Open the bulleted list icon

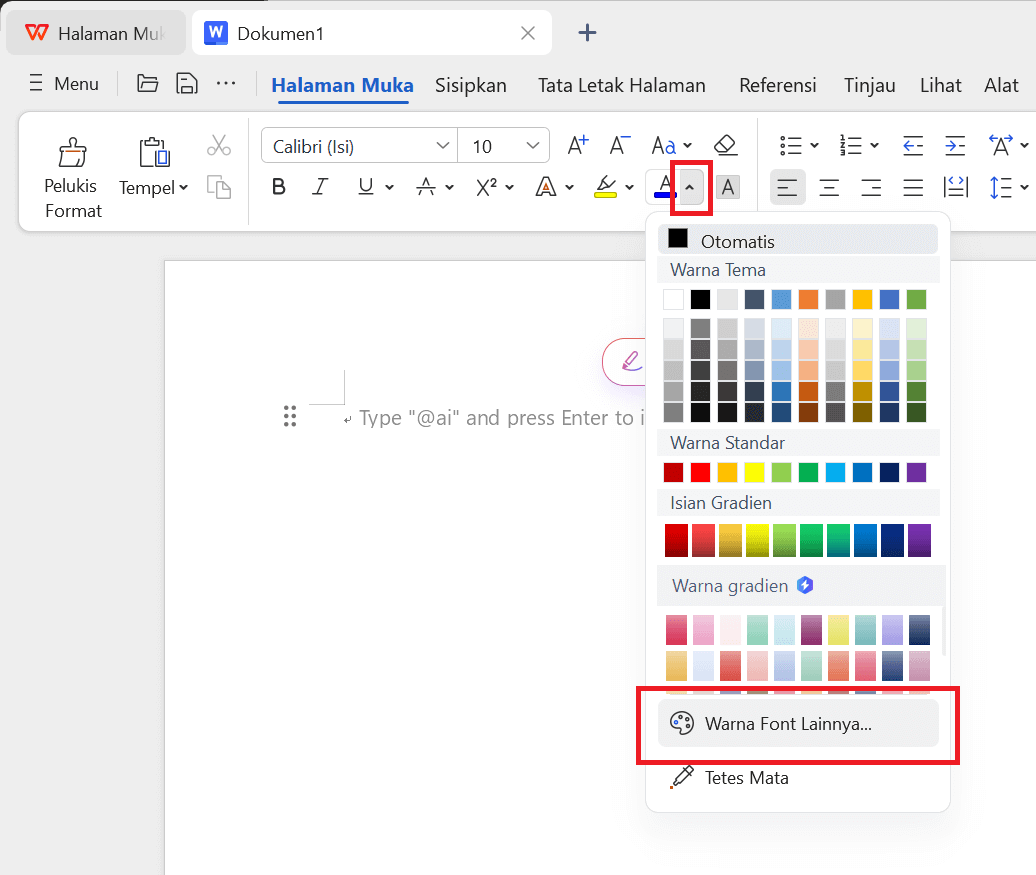tap(789, 144)
